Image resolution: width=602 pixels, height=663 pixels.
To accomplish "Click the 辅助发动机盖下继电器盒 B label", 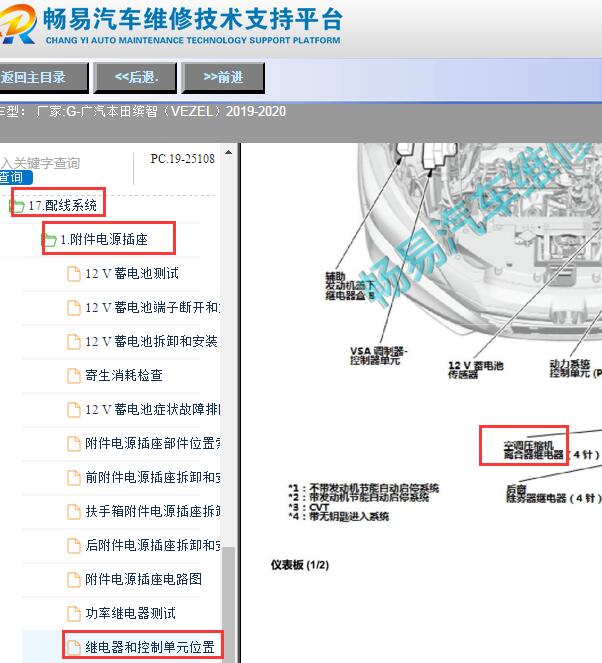I will (x=350, y=286).
